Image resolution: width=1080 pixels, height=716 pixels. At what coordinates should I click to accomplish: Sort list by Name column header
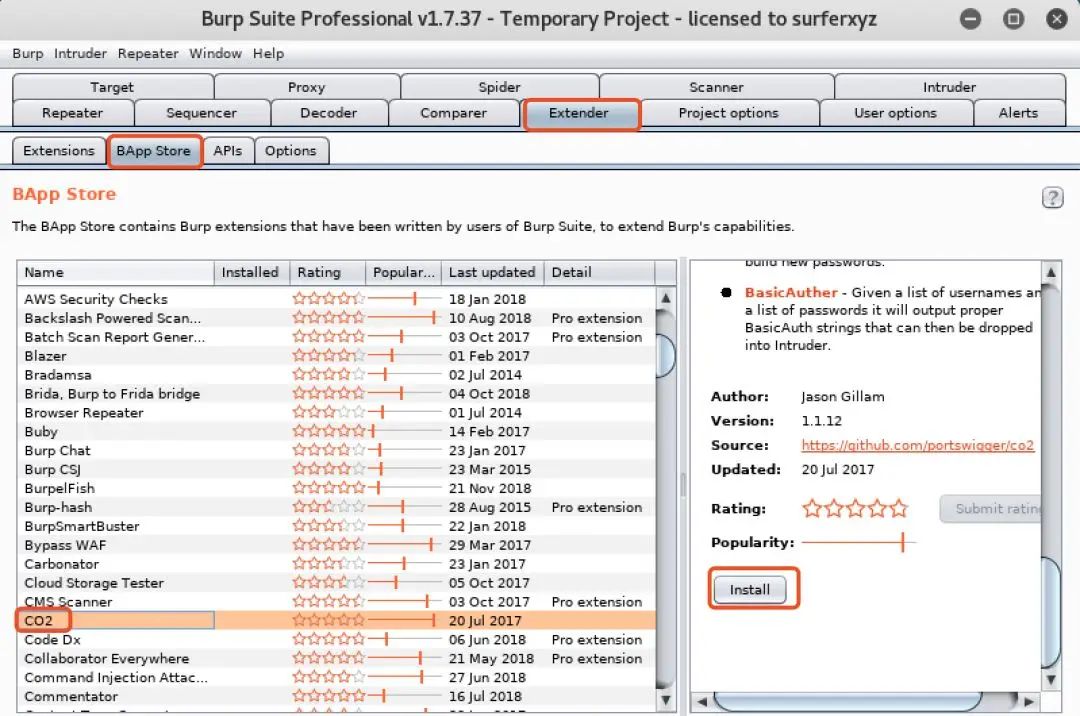pyautogui.click(x=116, y=273)
